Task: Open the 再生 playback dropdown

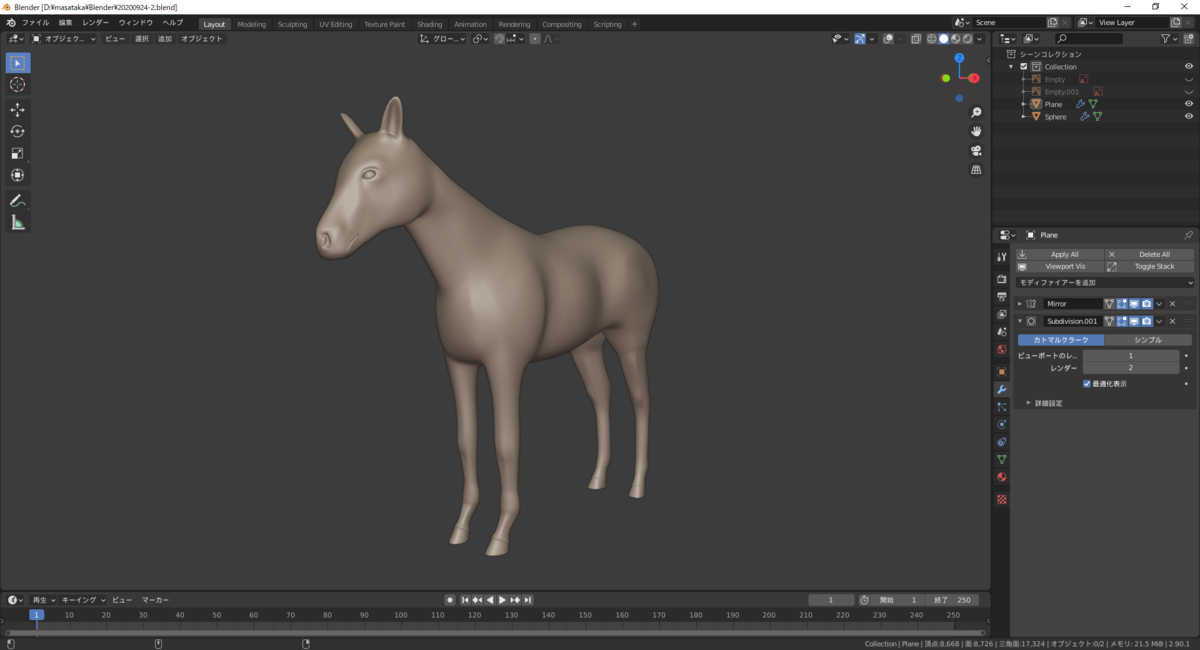Action: 44,600
